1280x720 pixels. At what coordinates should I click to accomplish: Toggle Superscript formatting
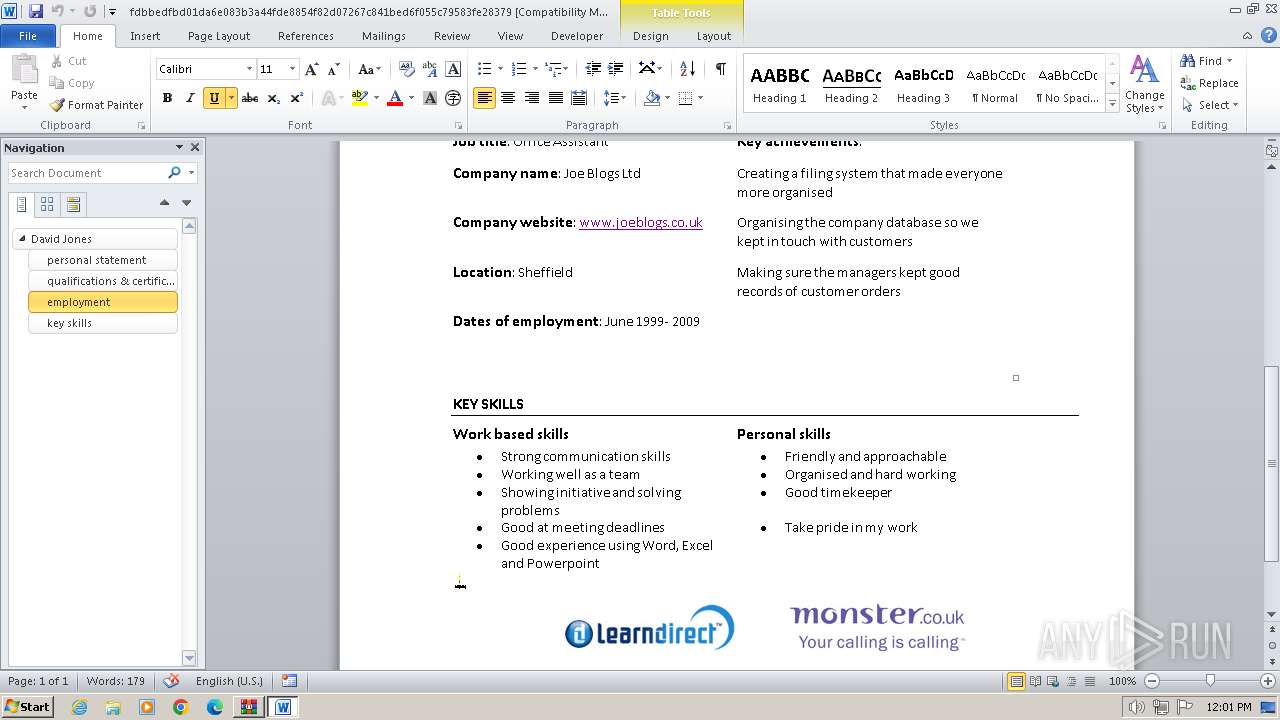[x=296, y=98]
